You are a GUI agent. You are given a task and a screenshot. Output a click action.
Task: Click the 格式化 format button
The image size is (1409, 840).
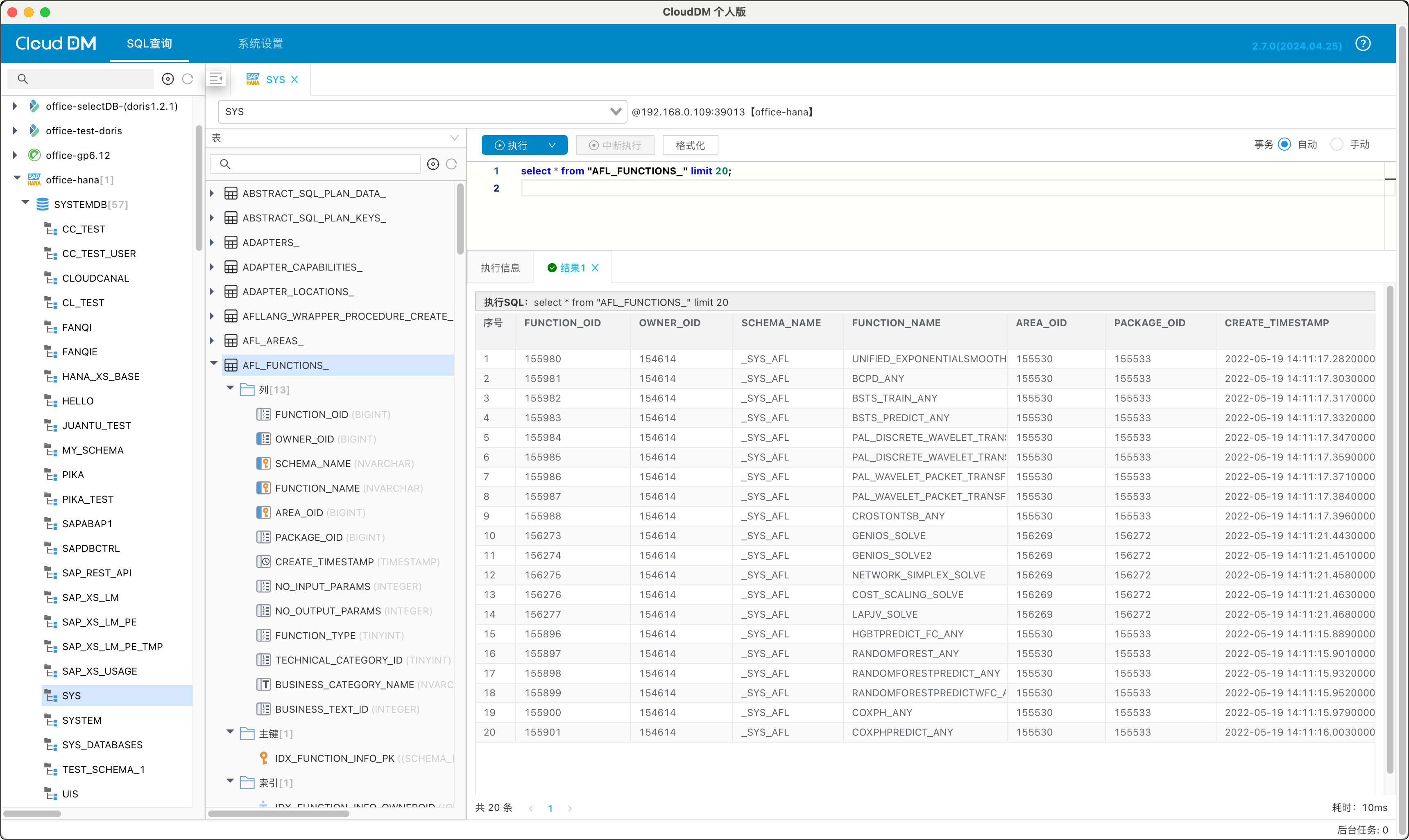pyautogui.click(x=690, y=145)
